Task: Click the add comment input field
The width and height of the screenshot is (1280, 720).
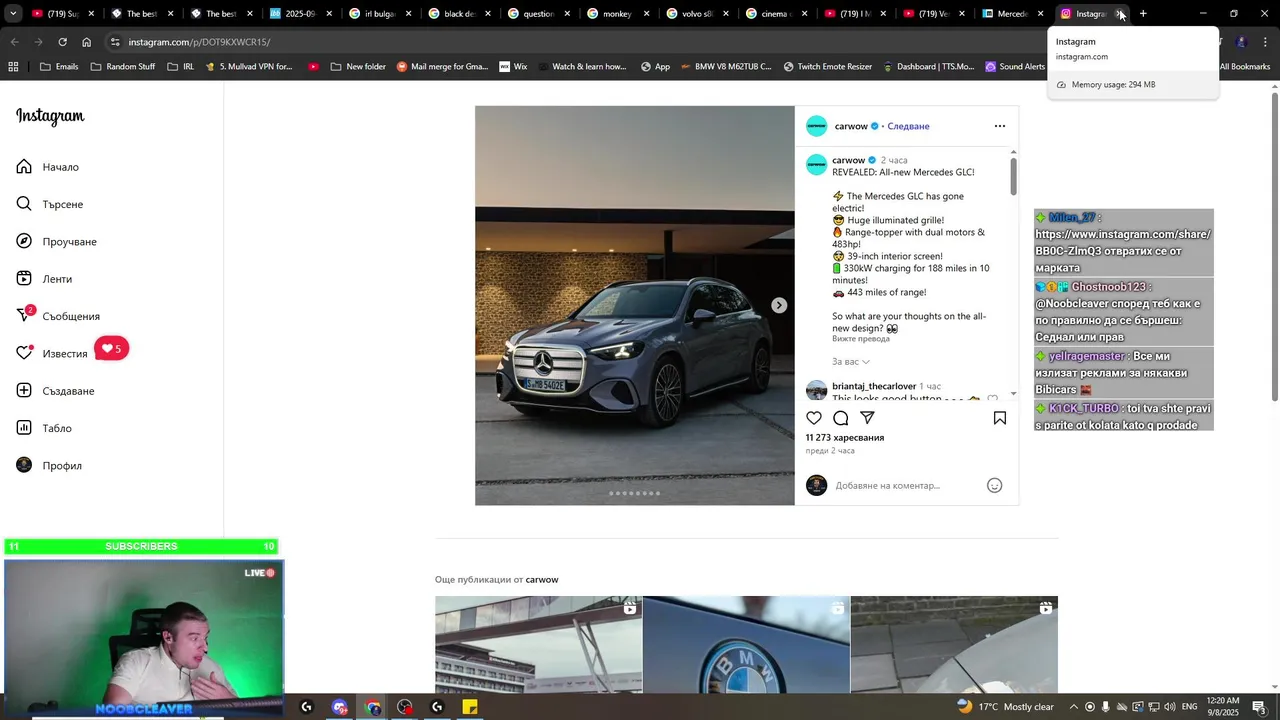Action: [905, 485]
